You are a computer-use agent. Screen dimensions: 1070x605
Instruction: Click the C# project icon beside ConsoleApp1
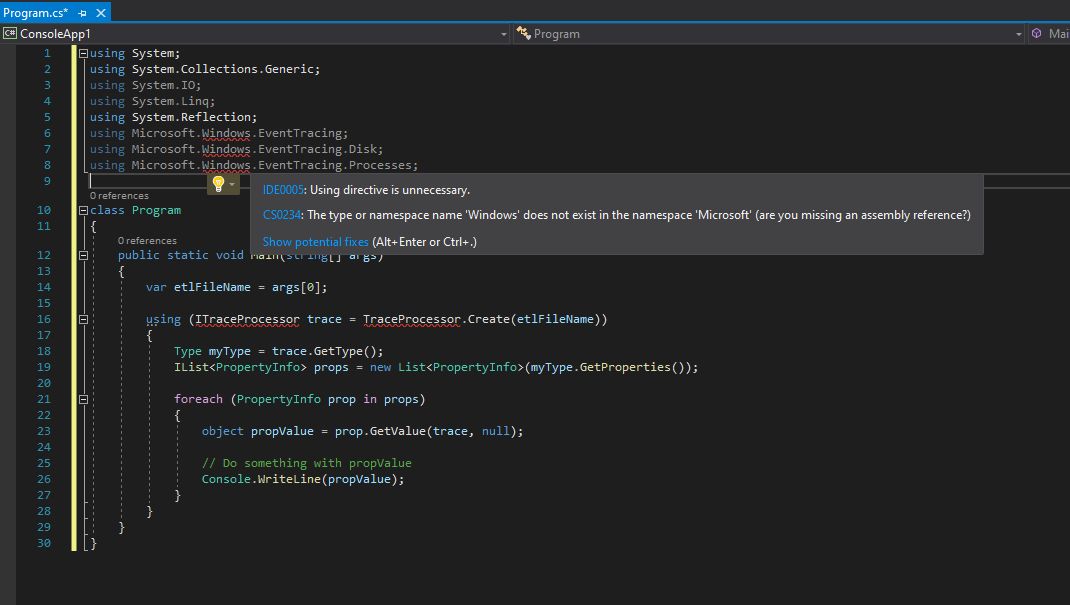point(10,33)
